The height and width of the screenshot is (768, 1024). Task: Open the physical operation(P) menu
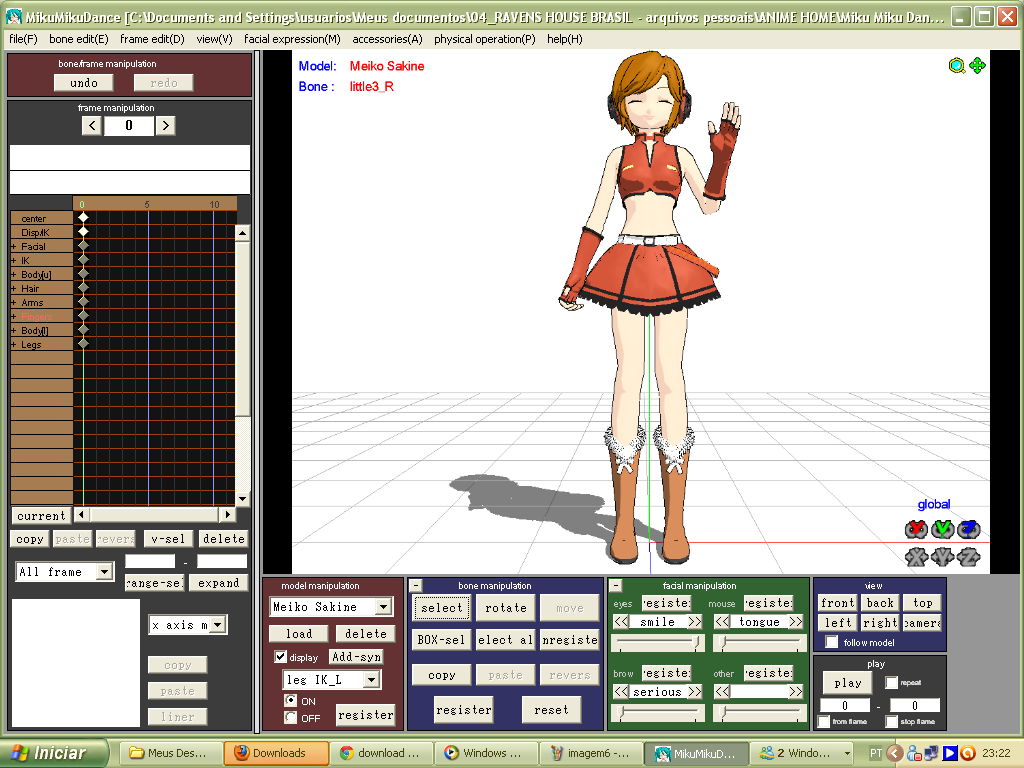(x=485, y=39)
